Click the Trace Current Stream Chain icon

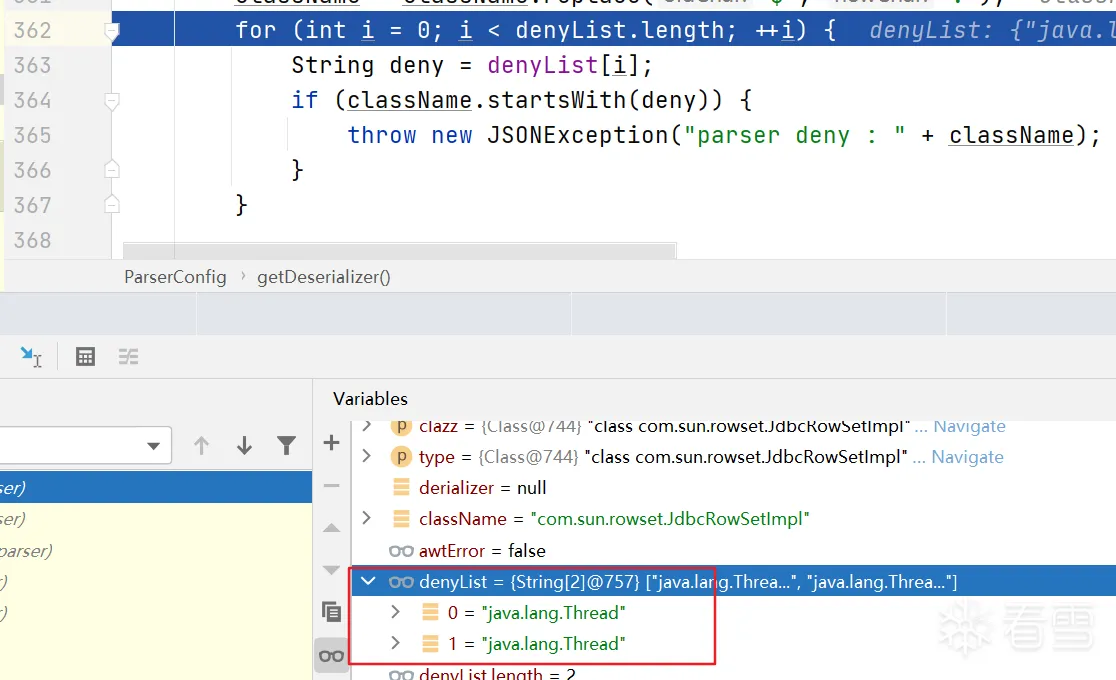point(129,357)
